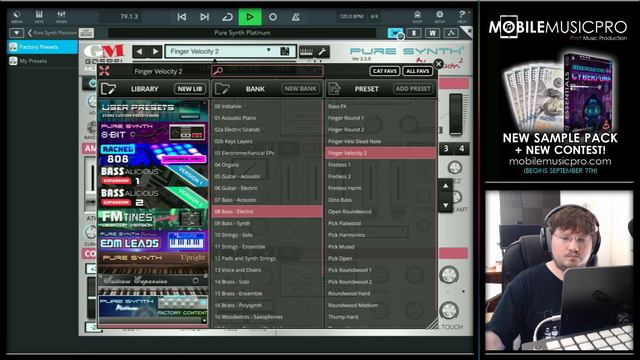The image size is (640, 360).
Task: Toggle the CAT FAVS filter button
Action: (384, 71)
